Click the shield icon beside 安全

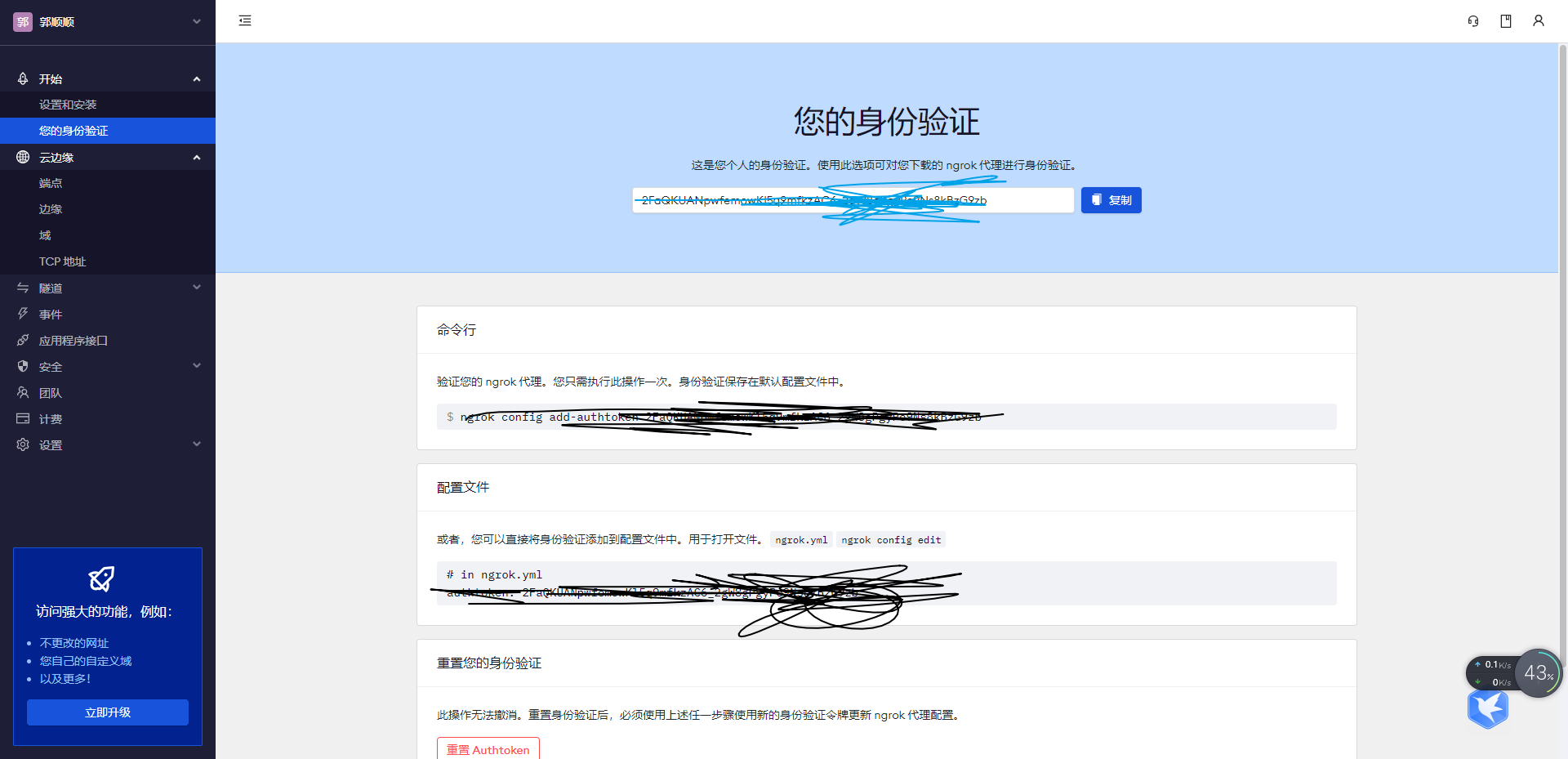point(23,366)
